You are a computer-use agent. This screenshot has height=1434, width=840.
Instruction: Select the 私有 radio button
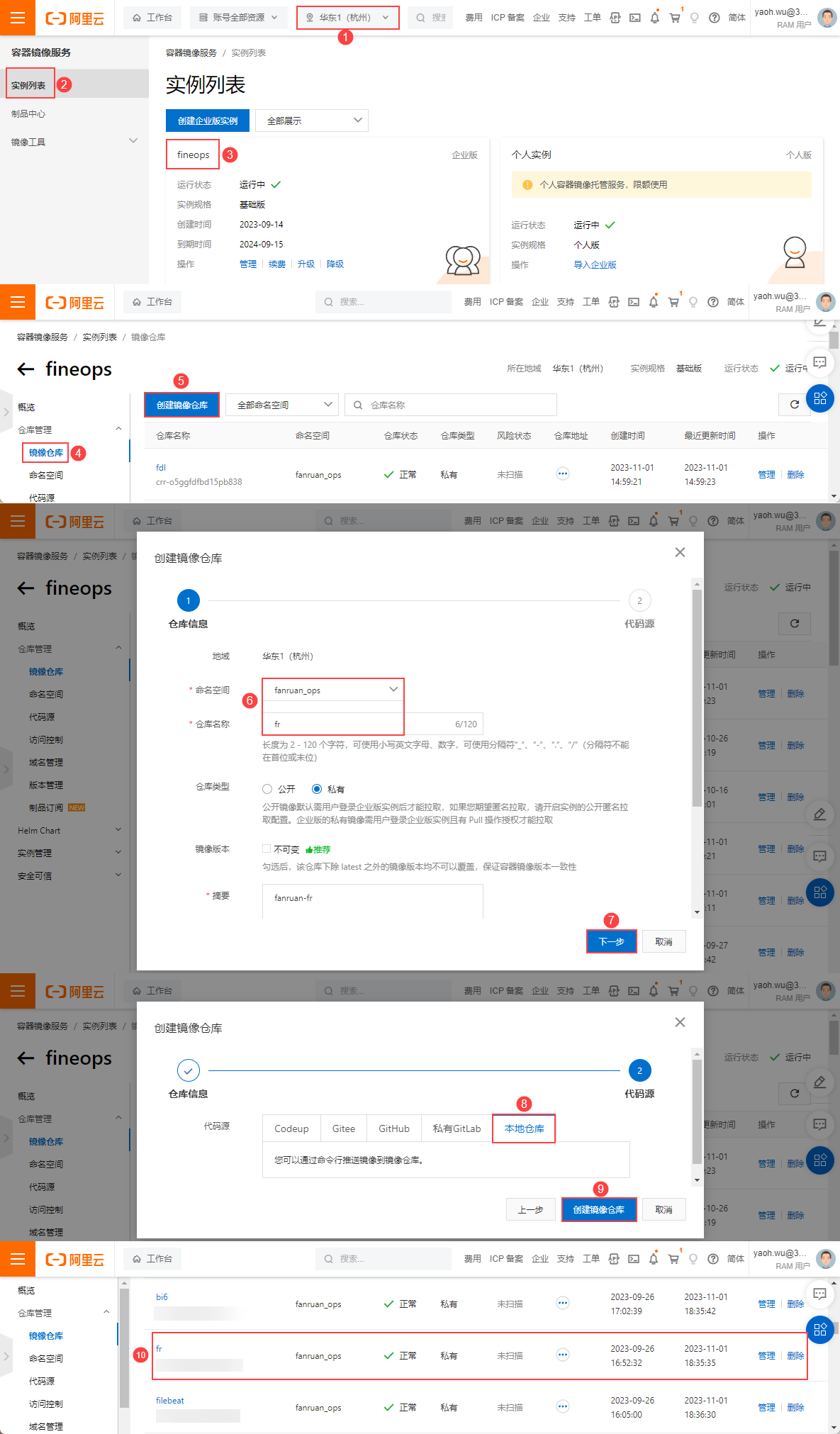(317, 789)
